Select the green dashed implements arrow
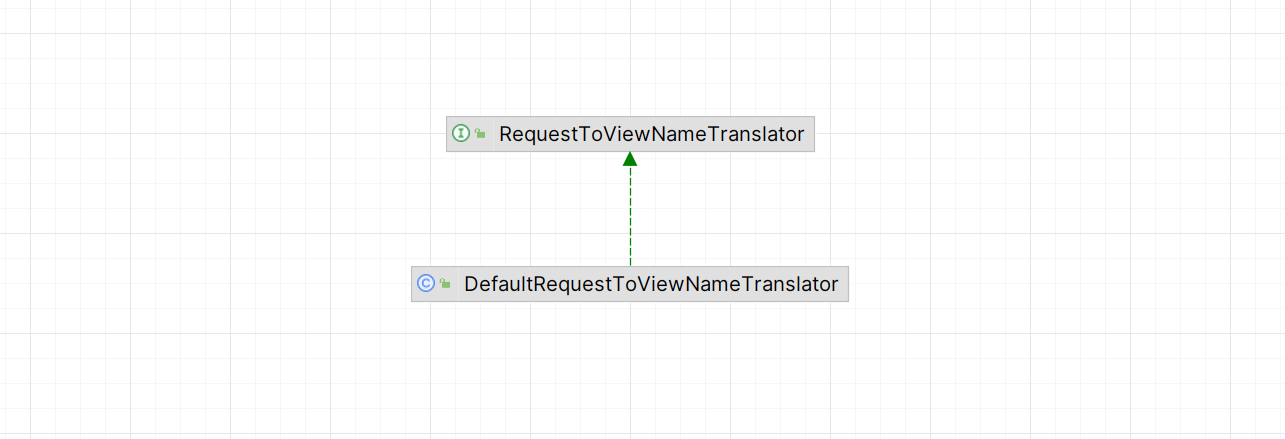1285x439 pixels. pyautogui.click(x=630, y=209)
